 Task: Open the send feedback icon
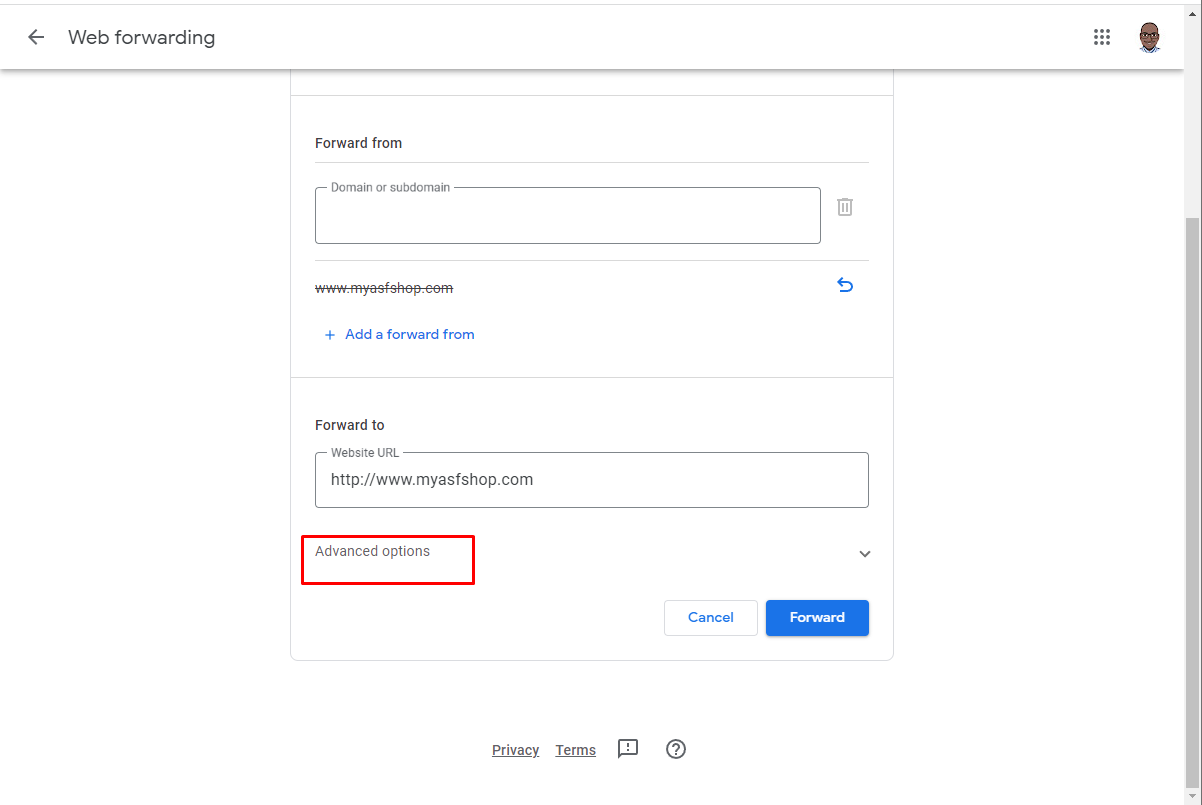point(628,749)
